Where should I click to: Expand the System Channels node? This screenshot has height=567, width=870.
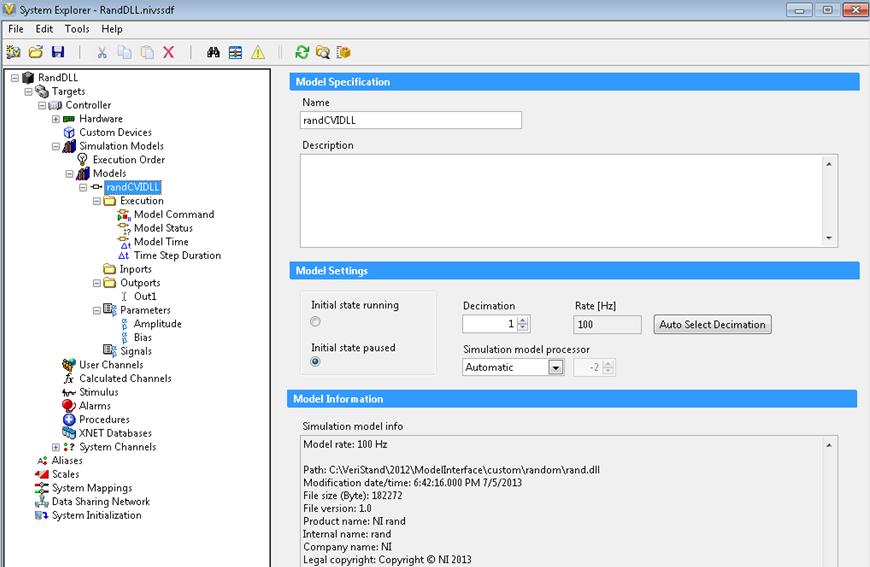pyautogui.click(x=56, y=447)
